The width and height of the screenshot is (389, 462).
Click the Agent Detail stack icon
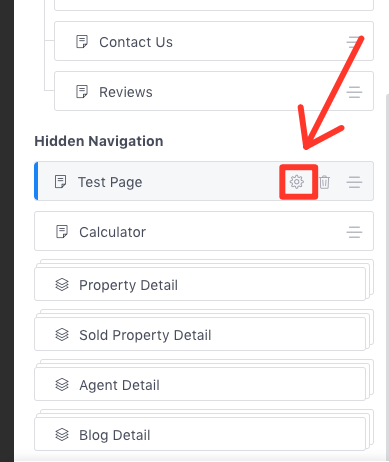pos(62,385)
